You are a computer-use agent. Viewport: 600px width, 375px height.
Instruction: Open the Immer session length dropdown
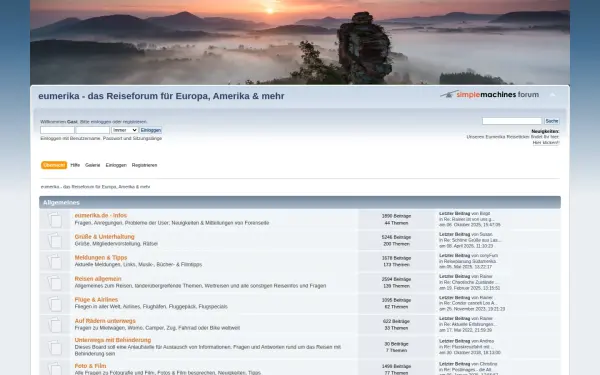(125, 130)
